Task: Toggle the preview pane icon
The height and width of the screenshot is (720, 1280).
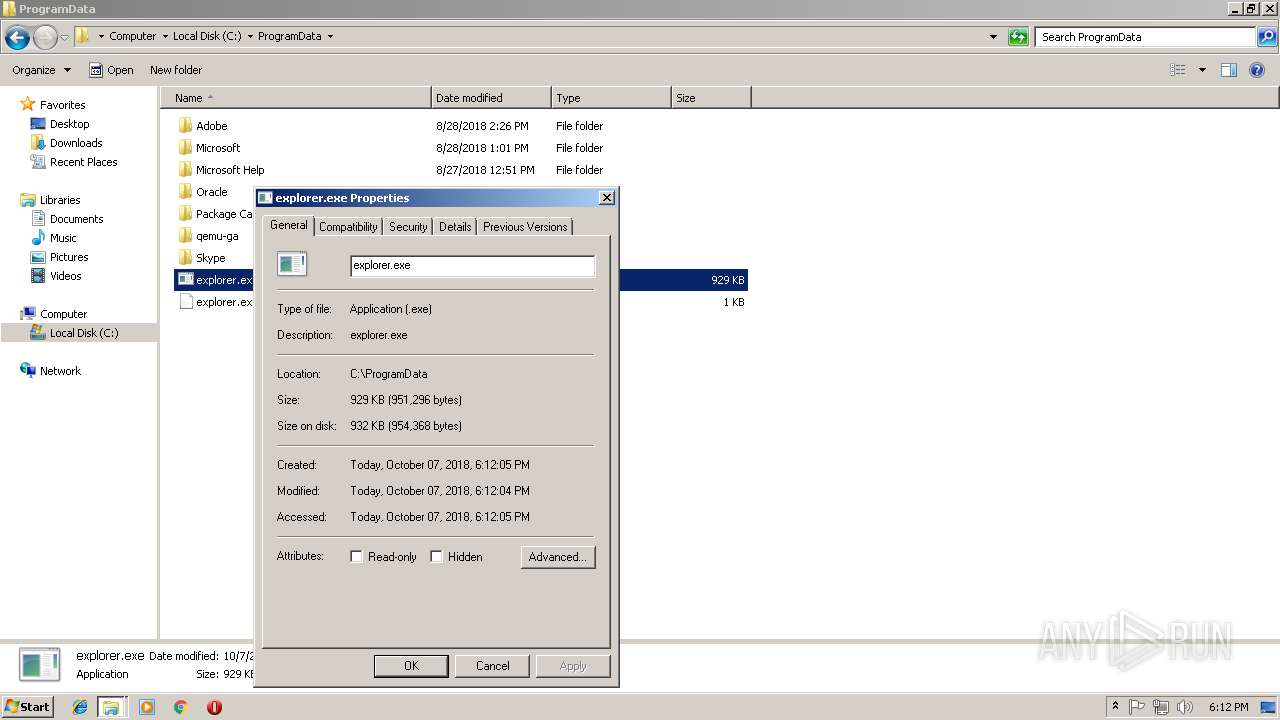Action: pos(1229,70)
